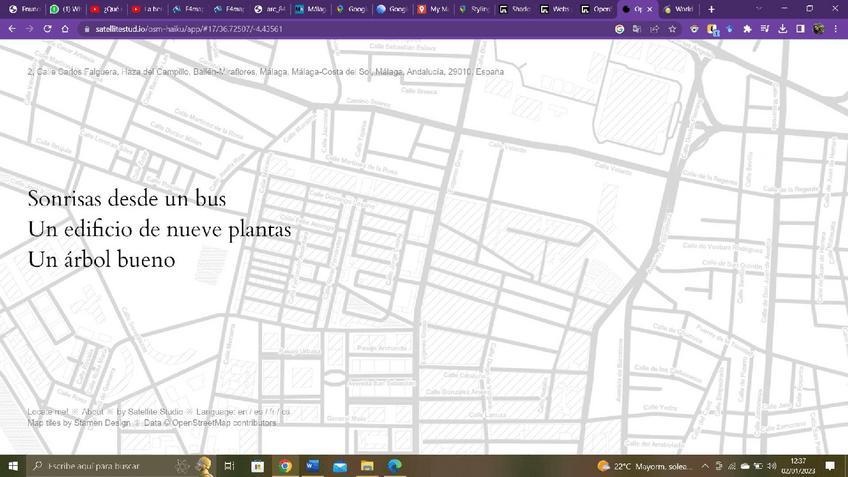Launch the Mail app from the taskbar
Screen dimensions: 848x477
pyautogui.click(x=339, y=466)
